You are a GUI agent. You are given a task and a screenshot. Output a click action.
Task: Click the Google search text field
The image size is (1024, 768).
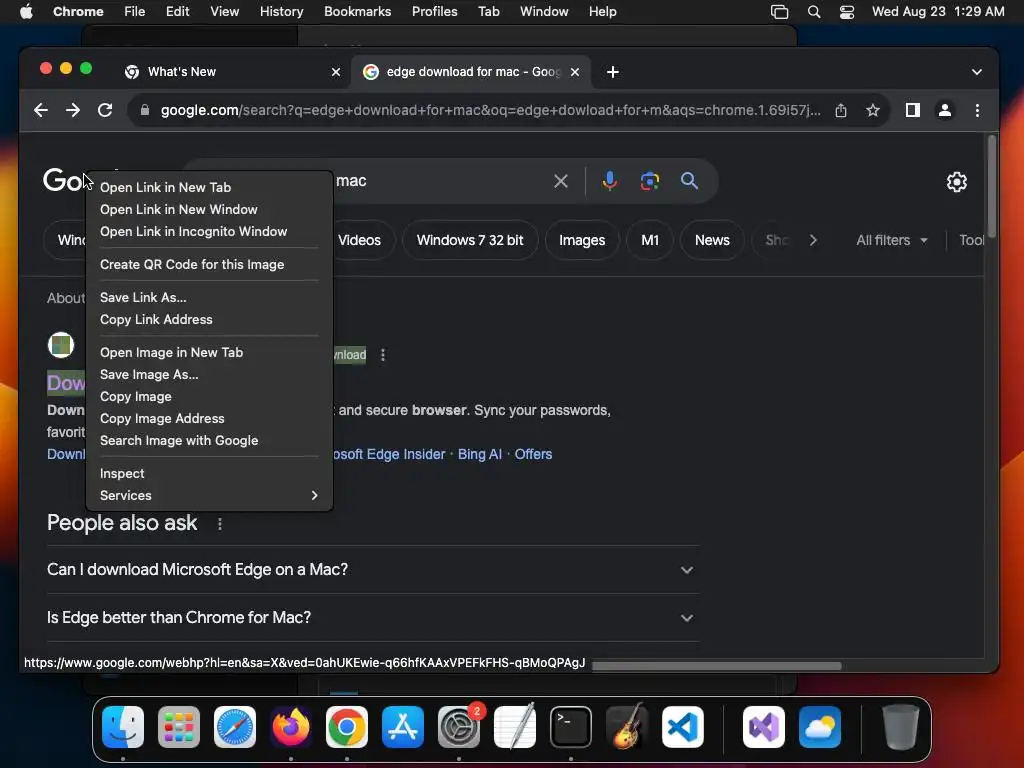441,181
